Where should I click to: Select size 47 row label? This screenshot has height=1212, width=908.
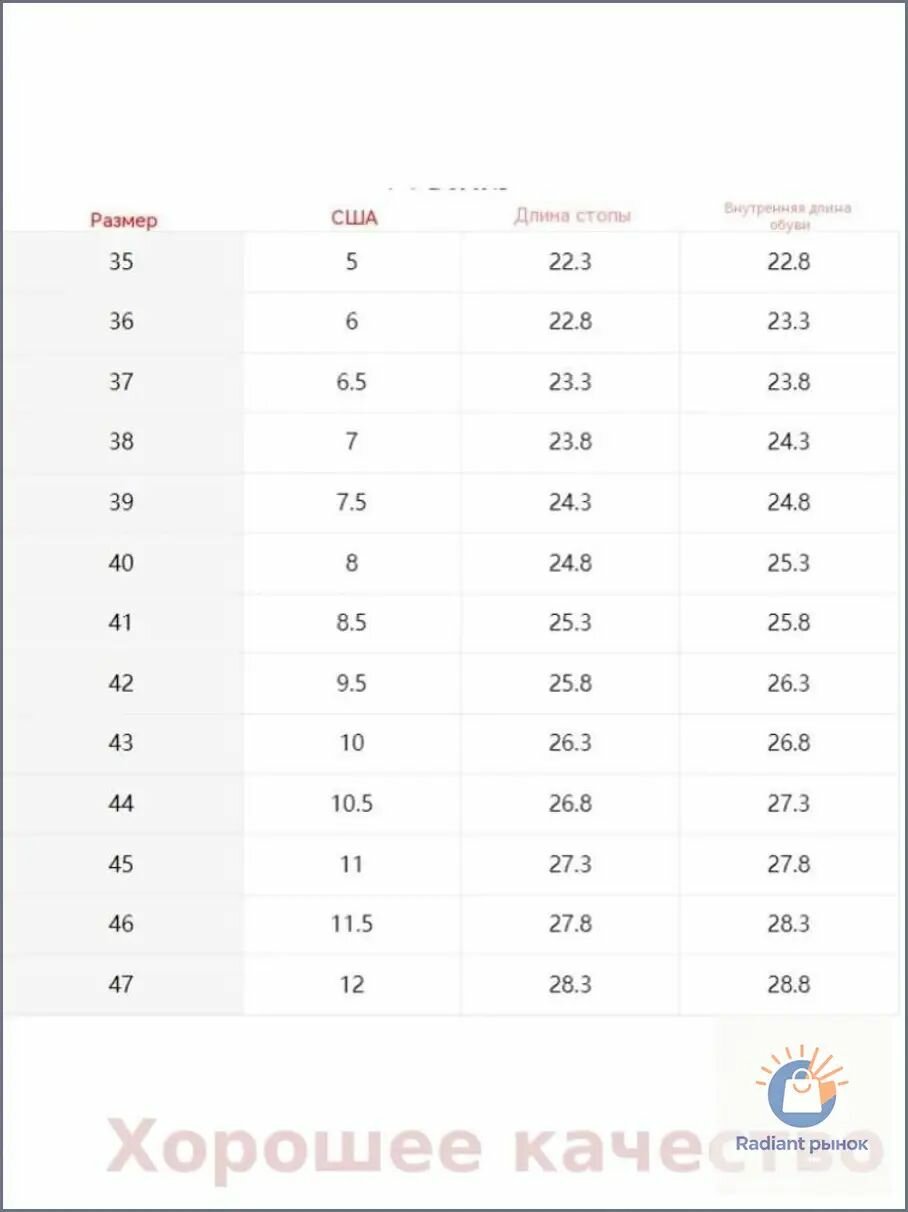(x=121, y=984)
